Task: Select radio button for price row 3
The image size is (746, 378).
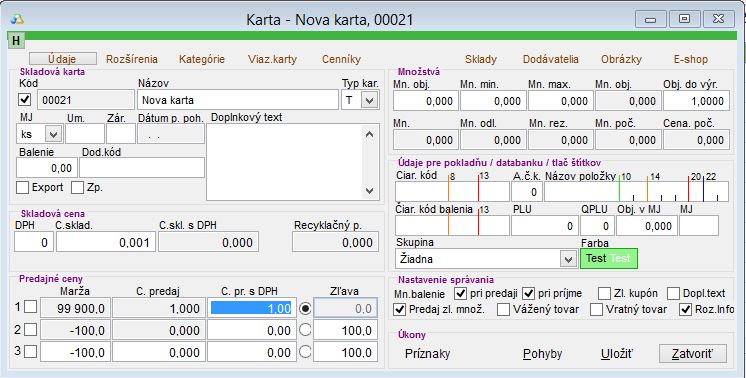Action: pos(305,351)
